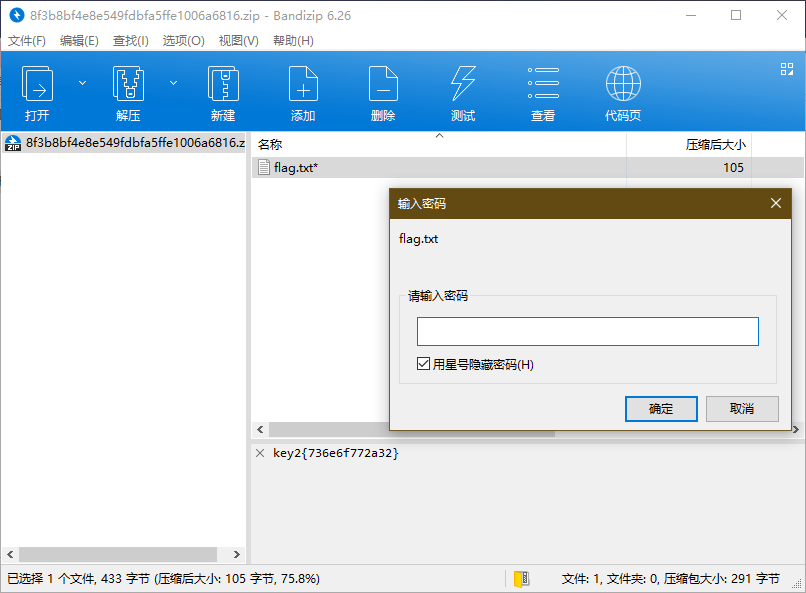Screen dimensions: 806x593
Task: Click the flag.txt file icon in the list
Action: pos(264,167)
